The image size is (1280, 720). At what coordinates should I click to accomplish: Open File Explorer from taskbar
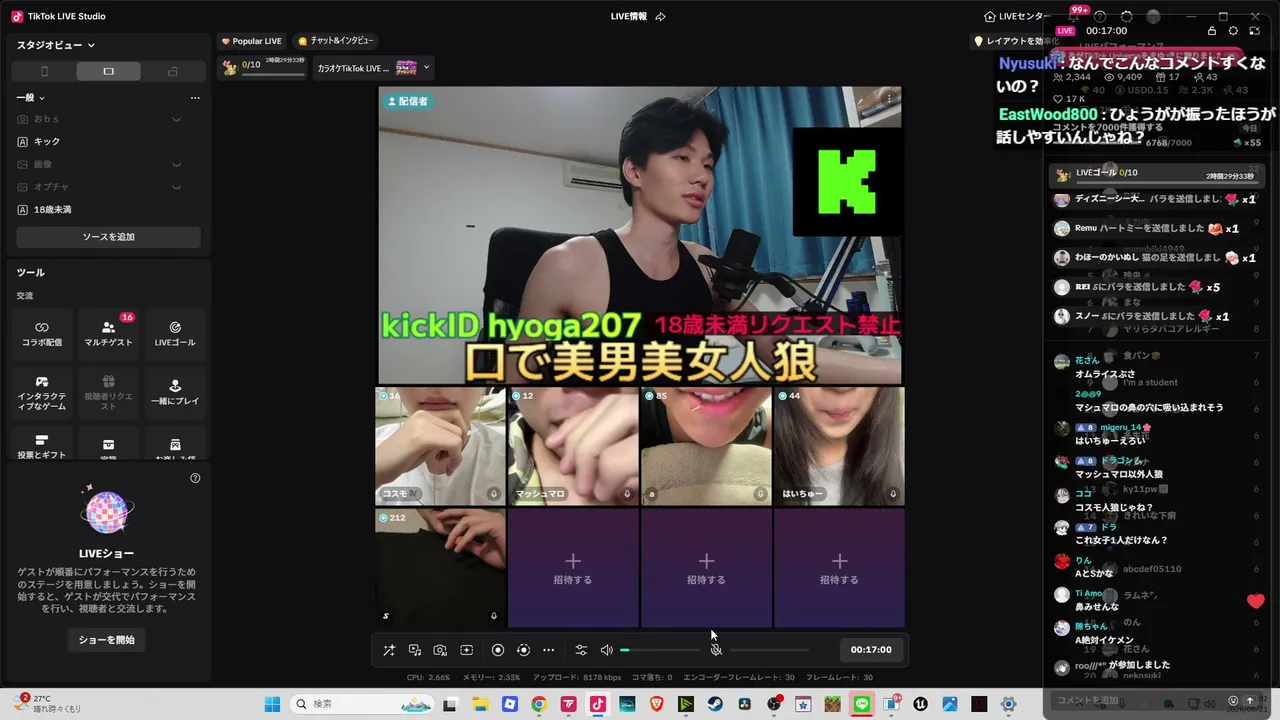pos(480,704)
